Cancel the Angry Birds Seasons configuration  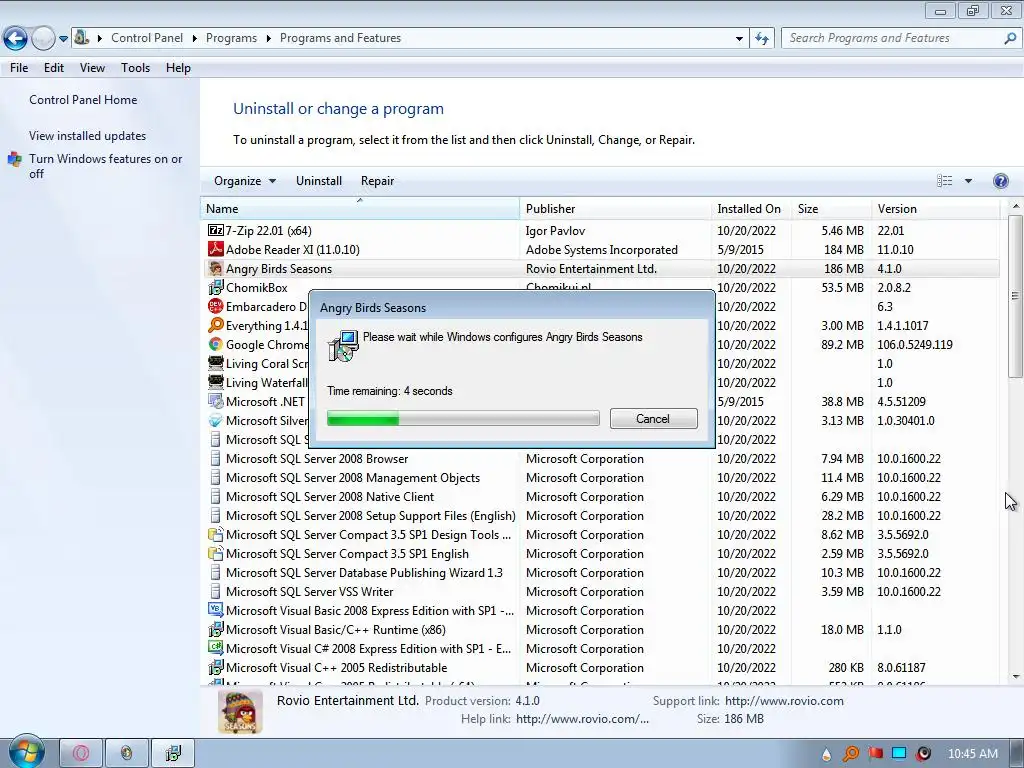pos(653,419)
